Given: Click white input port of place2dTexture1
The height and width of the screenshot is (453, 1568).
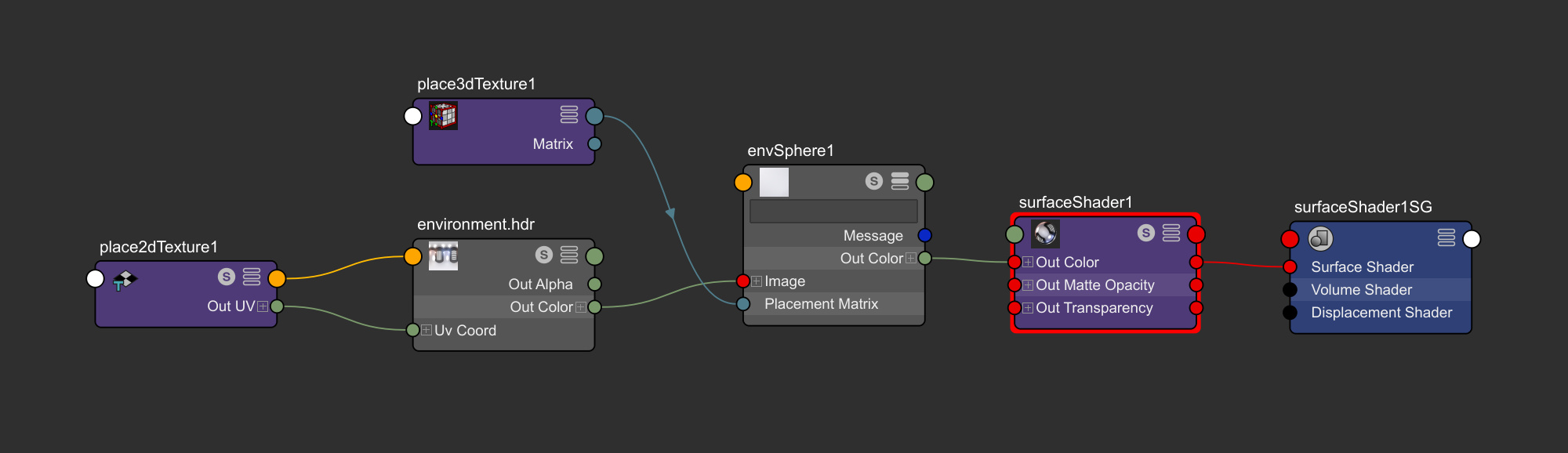Looking at the screenshot, I should coord(96,278).
